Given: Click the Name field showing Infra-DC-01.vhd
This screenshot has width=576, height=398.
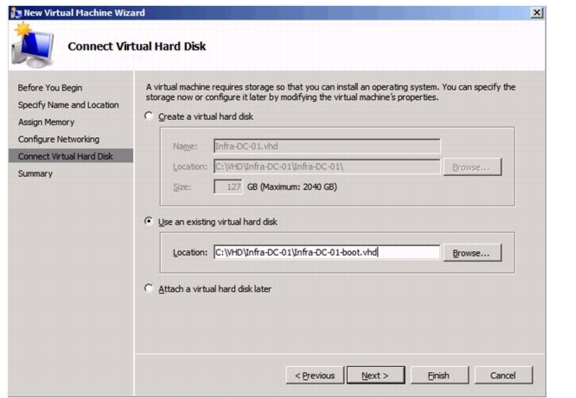Looking at the screenshot, I should click(x=327, y=146).
